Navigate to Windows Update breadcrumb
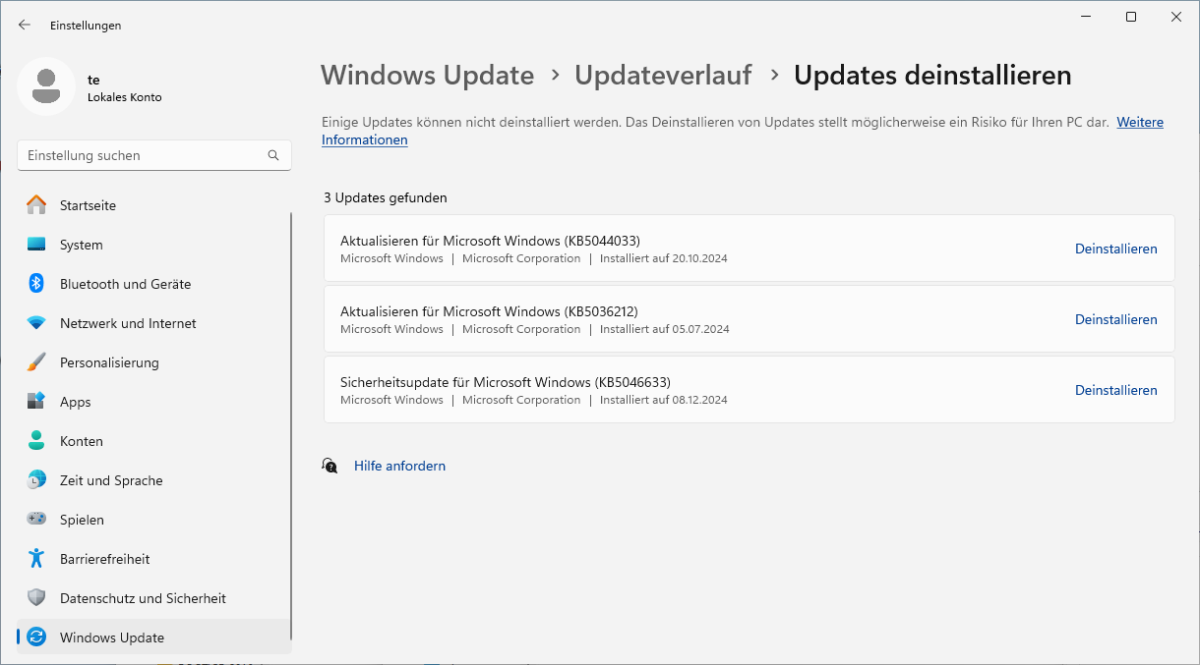Image resolution: width=1200 pixels, height=665 pixels. 427,75
